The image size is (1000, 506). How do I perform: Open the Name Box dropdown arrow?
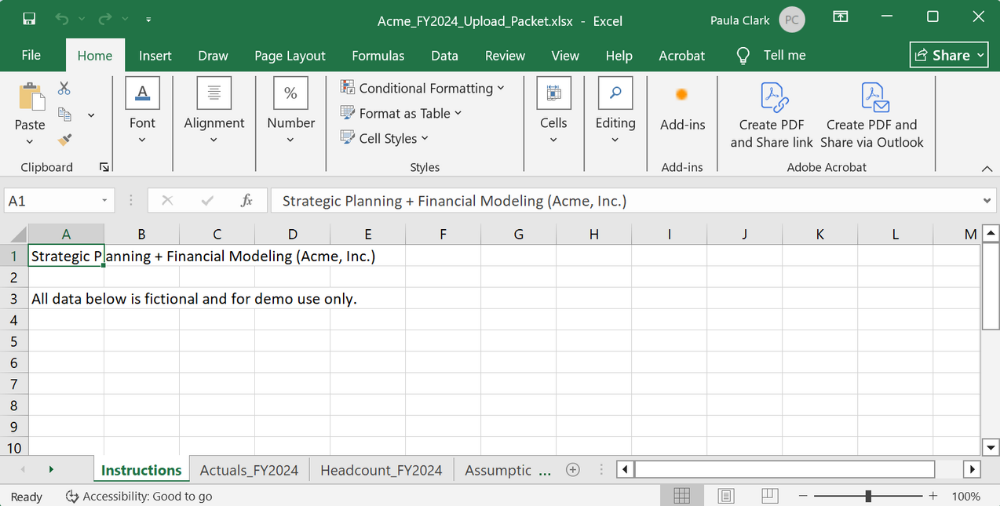[105, 201]
